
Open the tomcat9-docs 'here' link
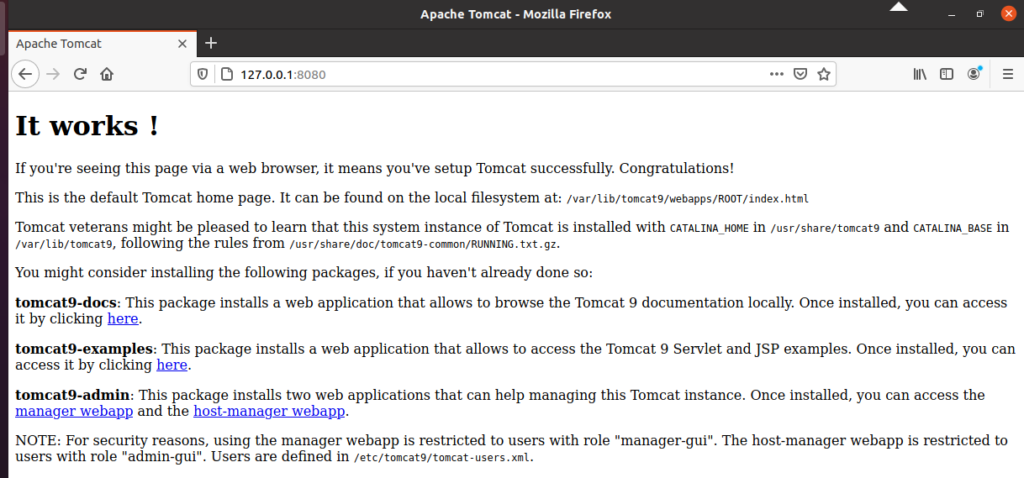pyautogui.click(x=123, y=319)
